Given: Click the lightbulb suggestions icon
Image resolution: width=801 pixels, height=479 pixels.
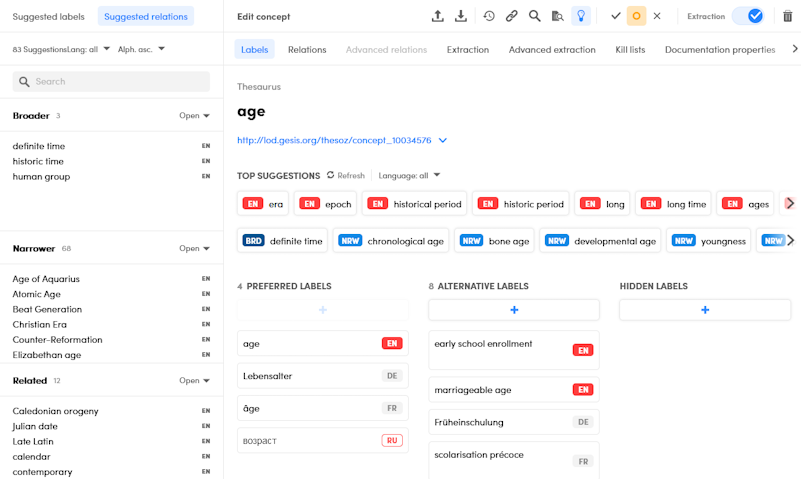Looking at the screenshot, I should click(581, 16).
